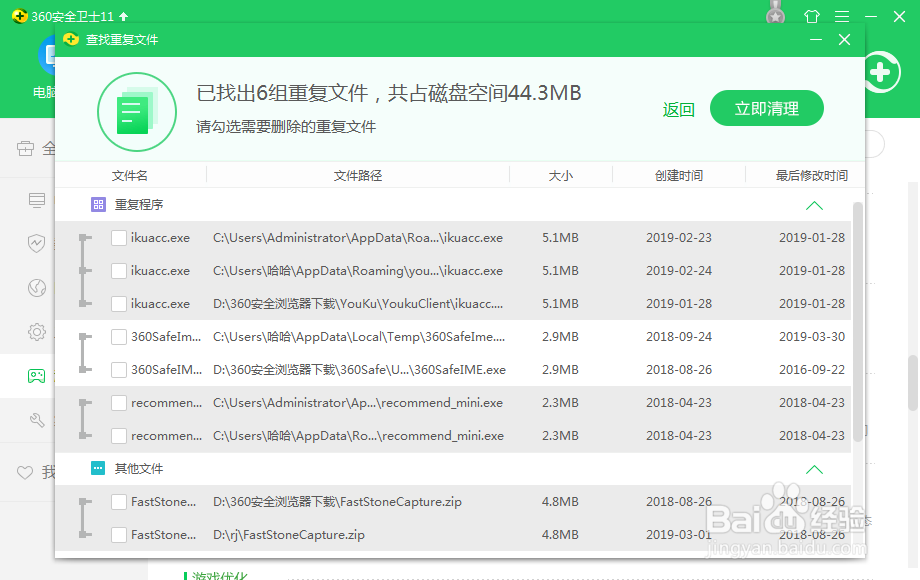Image resolution: width=920 pixels, height=580 pixels.
Task: Click the 立即清理 cleanup button
Action: click(x=766, y=108)
